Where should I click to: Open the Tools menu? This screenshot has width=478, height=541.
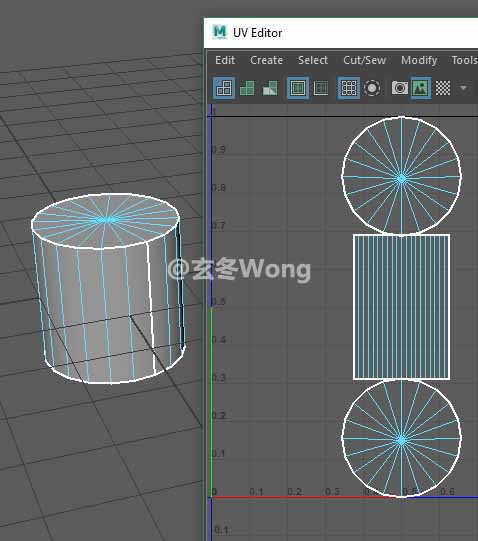(x=465, y=60)
